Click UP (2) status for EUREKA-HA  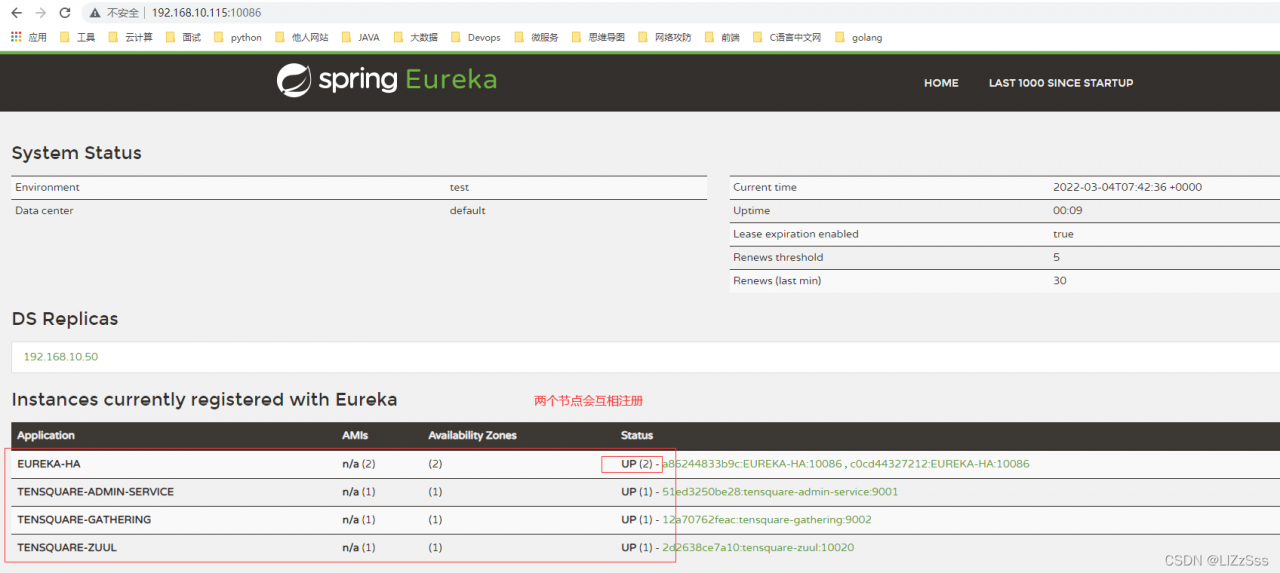[638, 464]
